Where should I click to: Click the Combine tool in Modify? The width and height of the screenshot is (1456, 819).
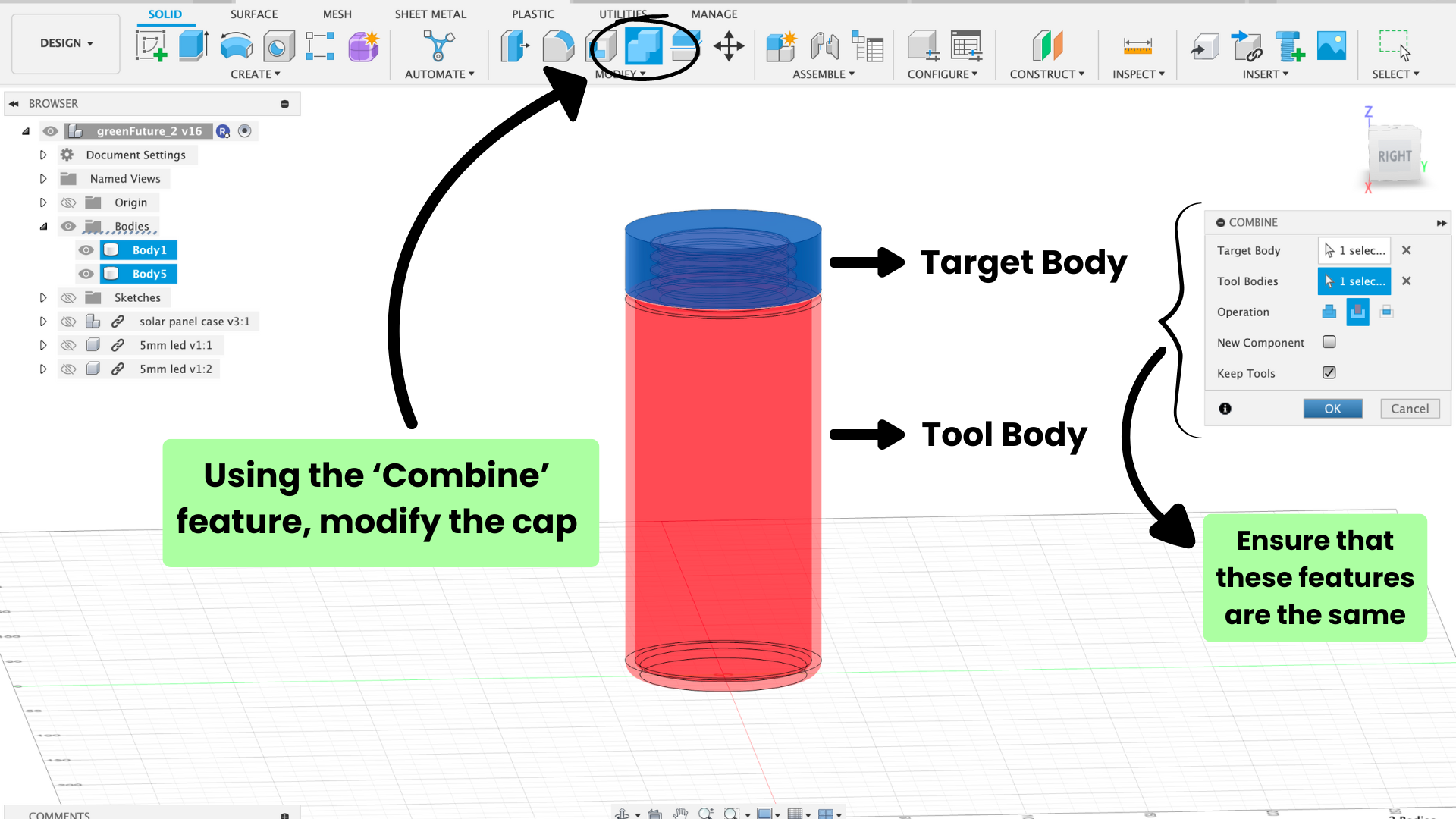tap(643, 46)
